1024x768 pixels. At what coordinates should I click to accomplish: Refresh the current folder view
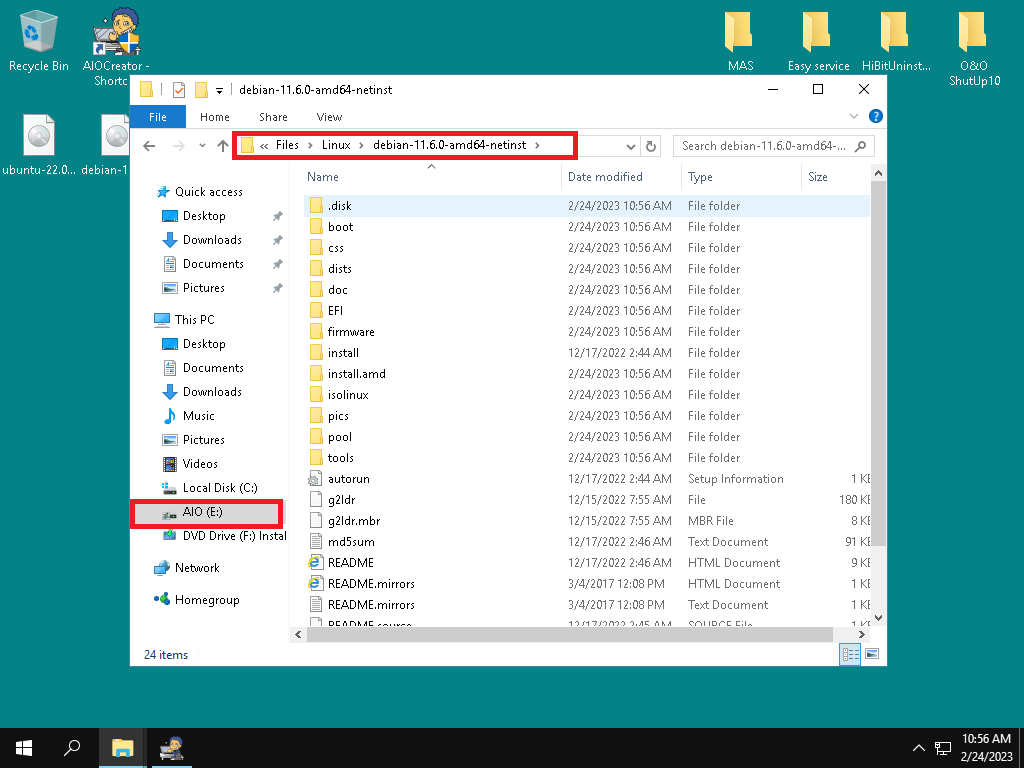651,146
